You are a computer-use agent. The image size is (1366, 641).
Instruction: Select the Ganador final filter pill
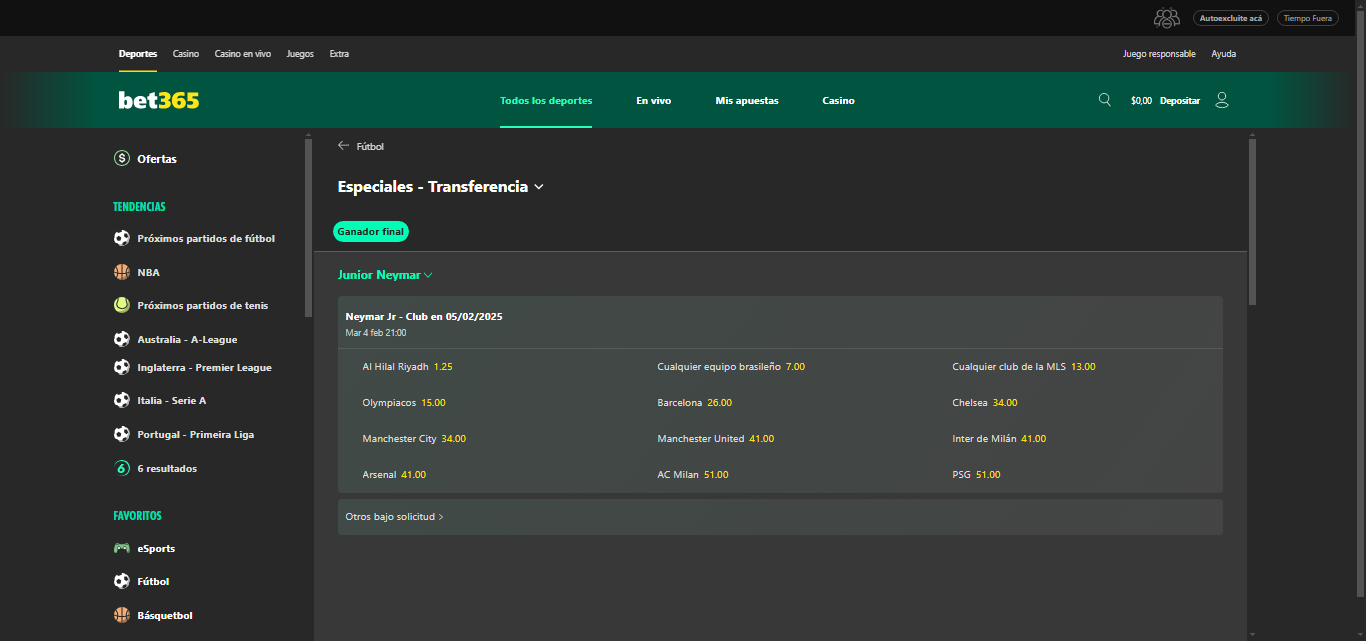click(371, 231)
